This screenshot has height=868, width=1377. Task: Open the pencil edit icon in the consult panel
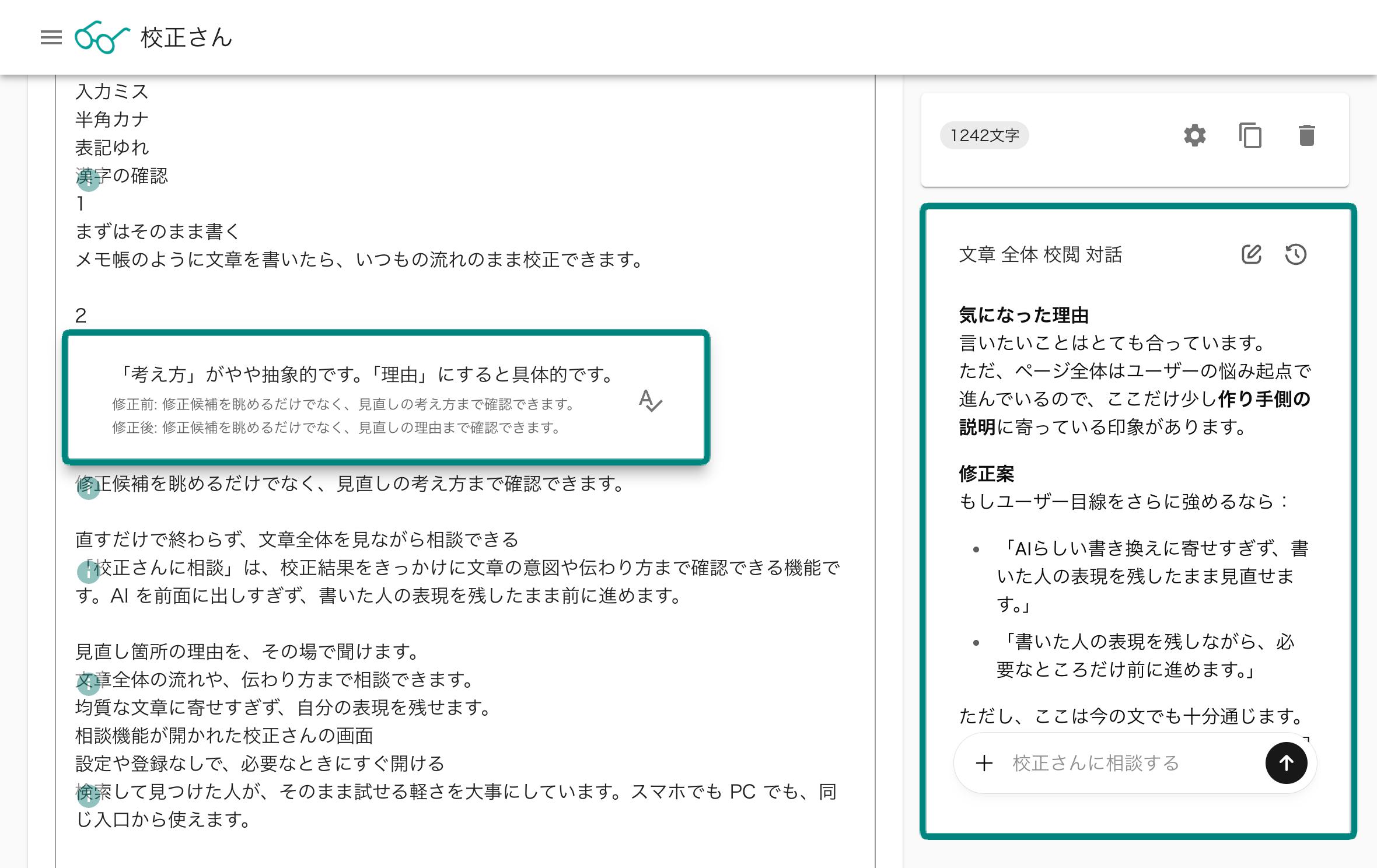click(x=1252, y=254)
